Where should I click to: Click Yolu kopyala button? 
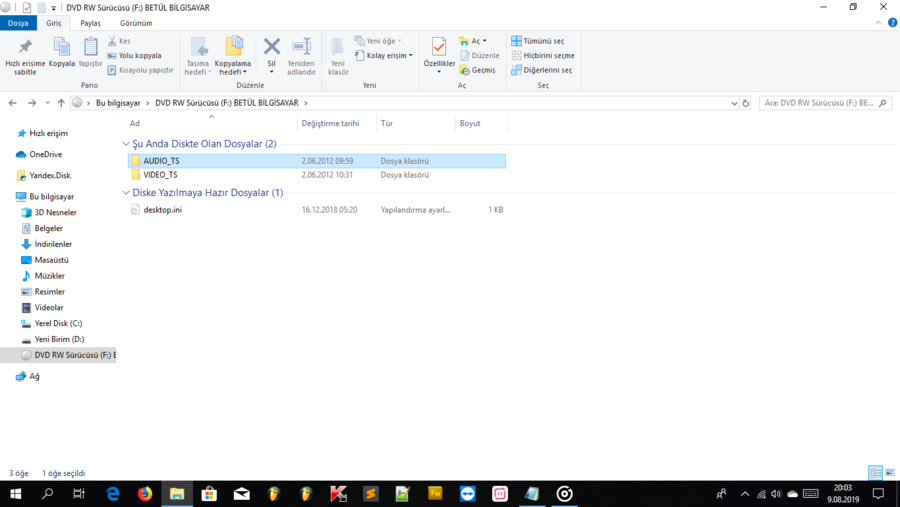click(134, 56)
